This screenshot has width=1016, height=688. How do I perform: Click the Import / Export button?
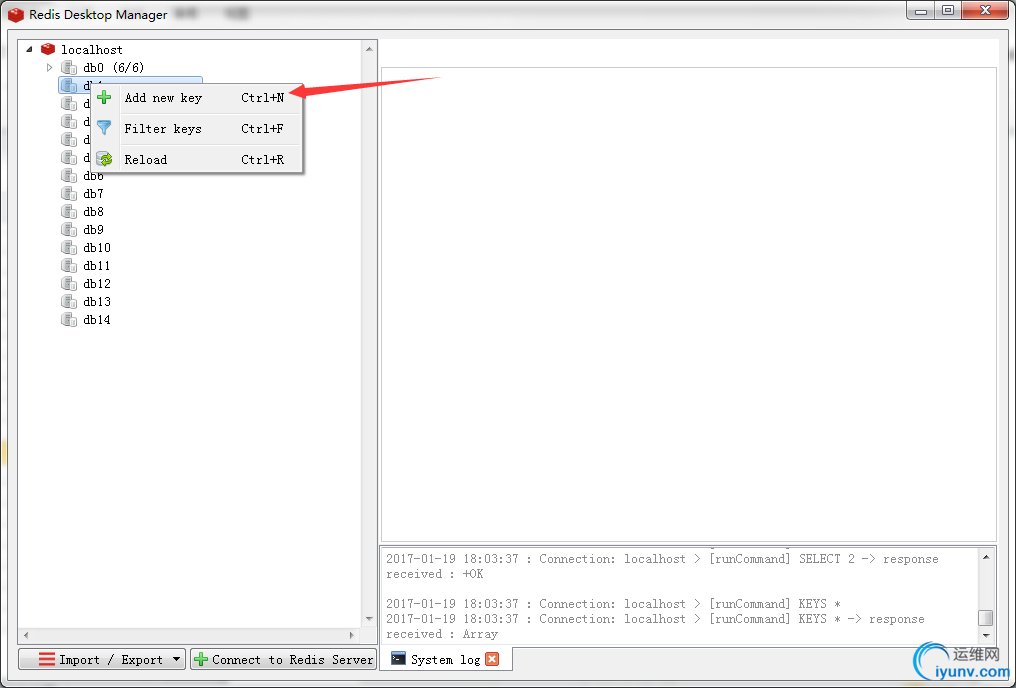click(x=102, y=659)
